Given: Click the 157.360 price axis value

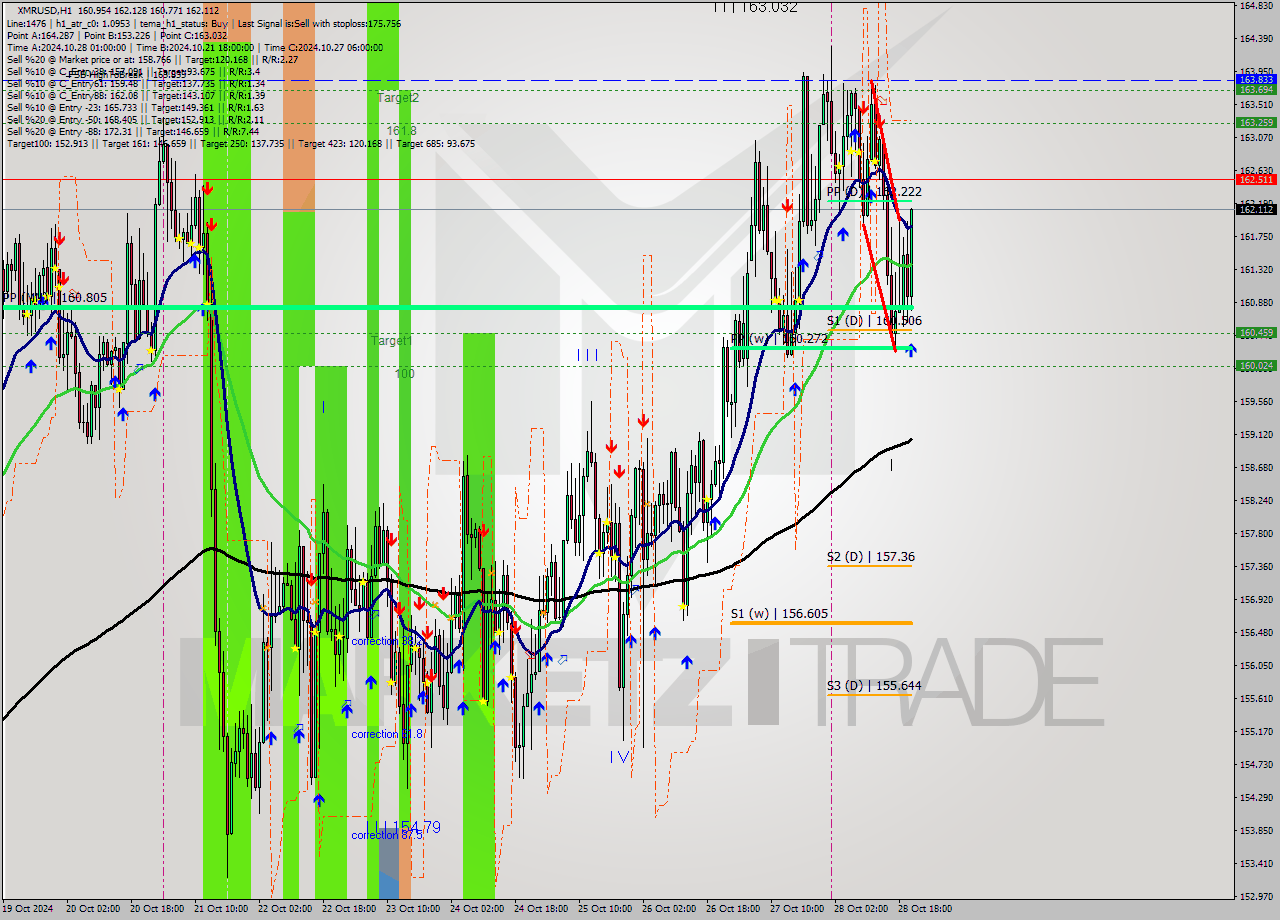Looking at the screenshot, I should click(1255, 567).
